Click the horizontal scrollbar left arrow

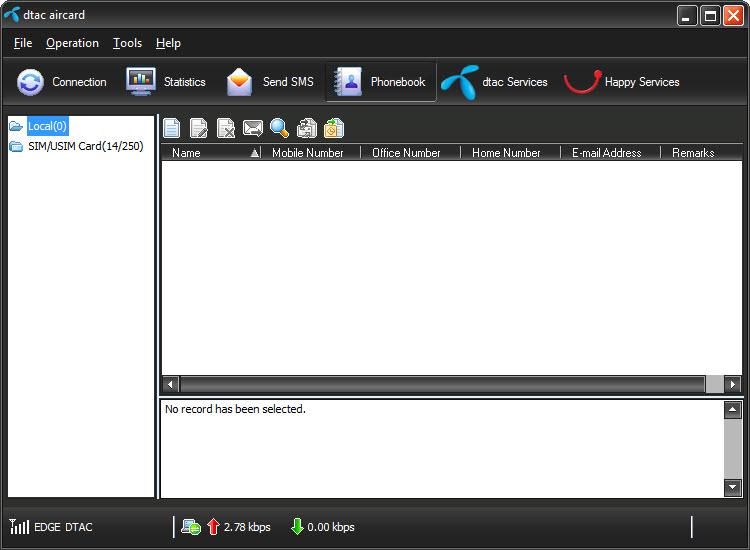170,384
